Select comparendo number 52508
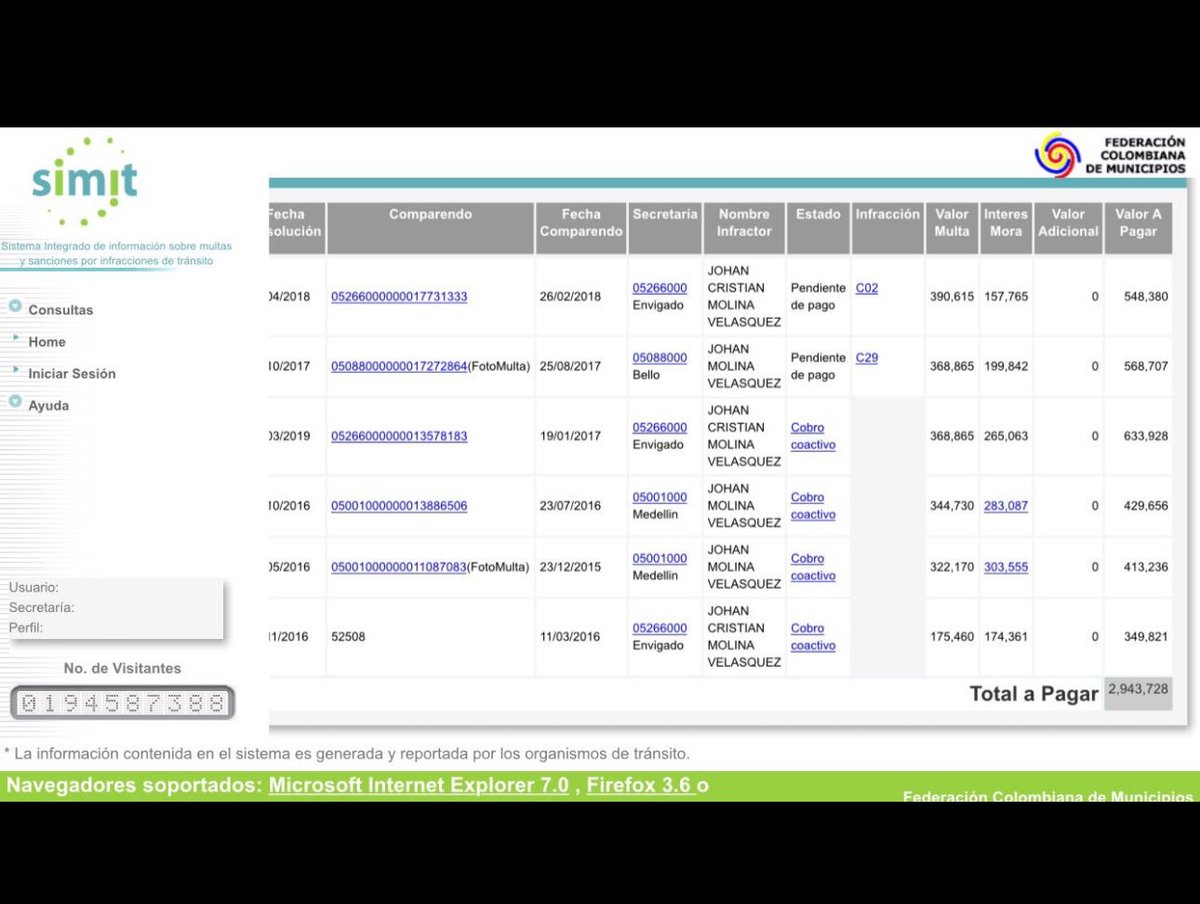 tap(348, 637)
